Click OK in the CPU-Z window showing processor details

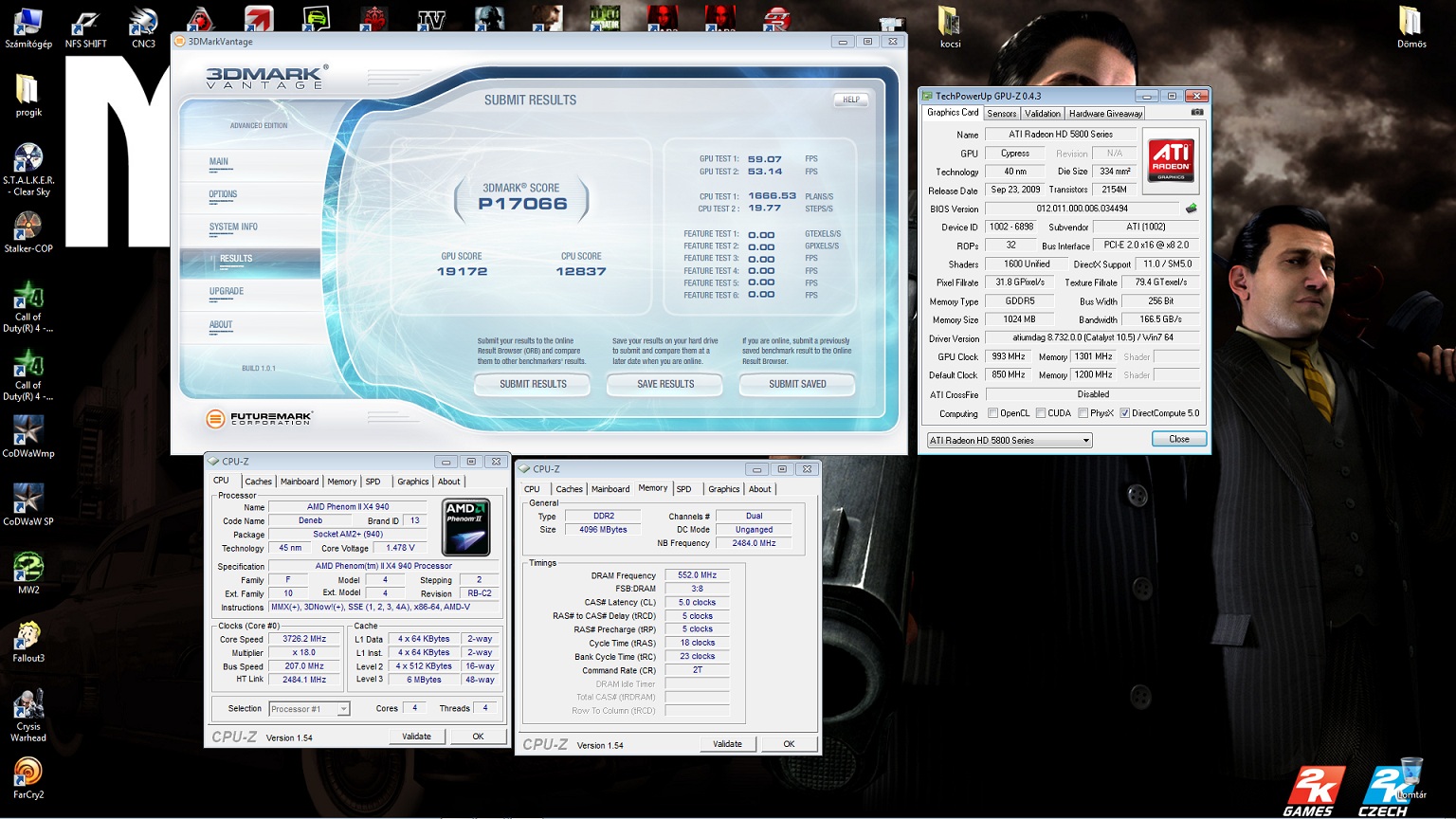click(478, 737)
